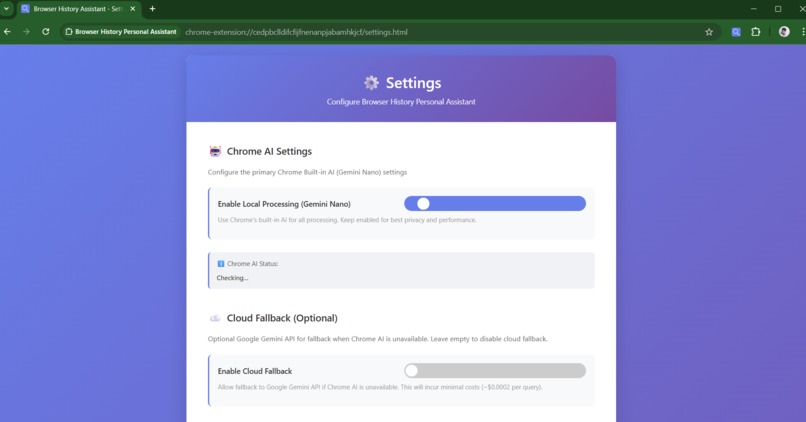Minimize the Chrome window

pos(754,9)
